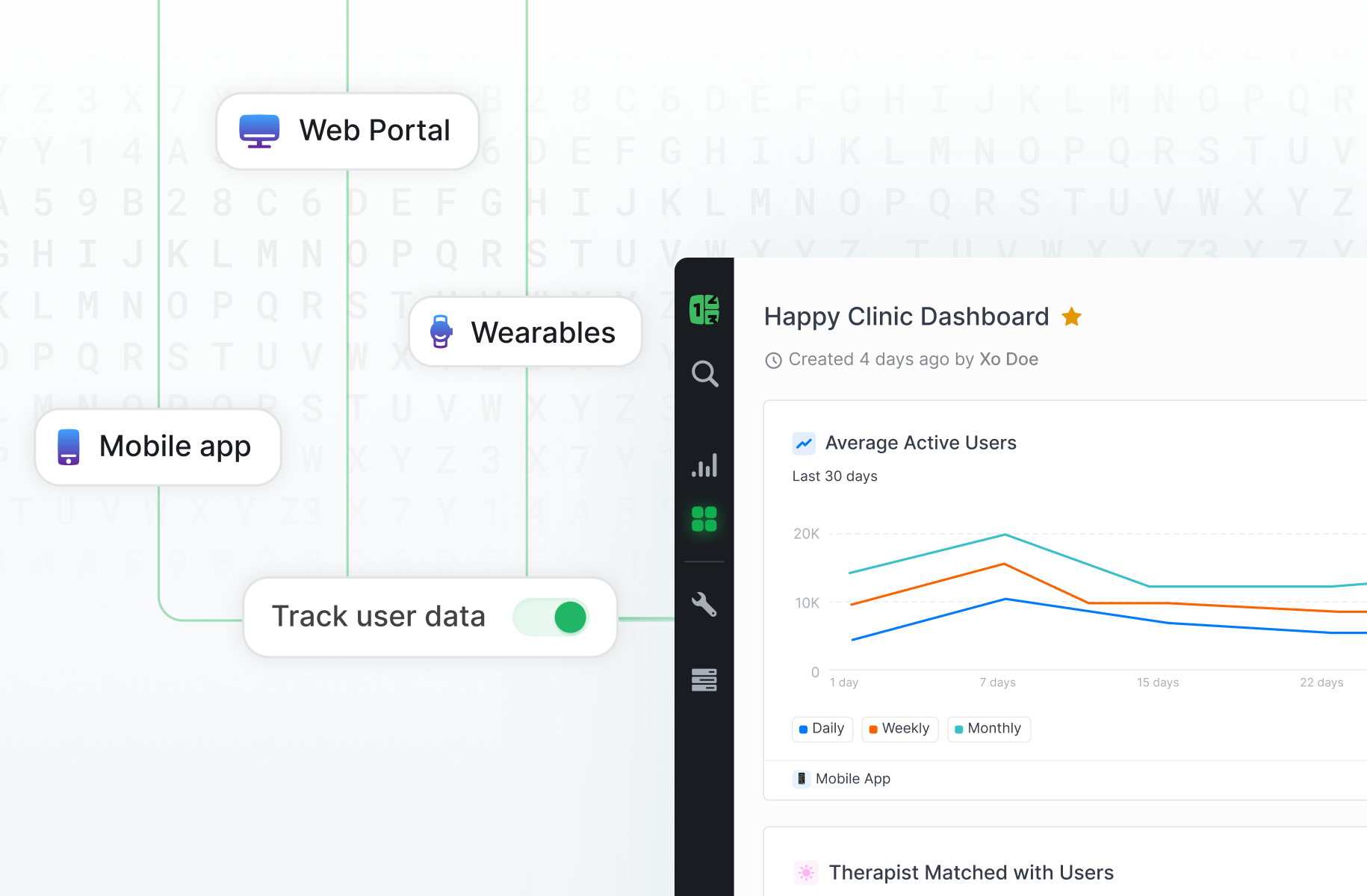The image size is (1367, 896).
Task: Toggle the Daily series in chart legend
Action: coord(822,729)
